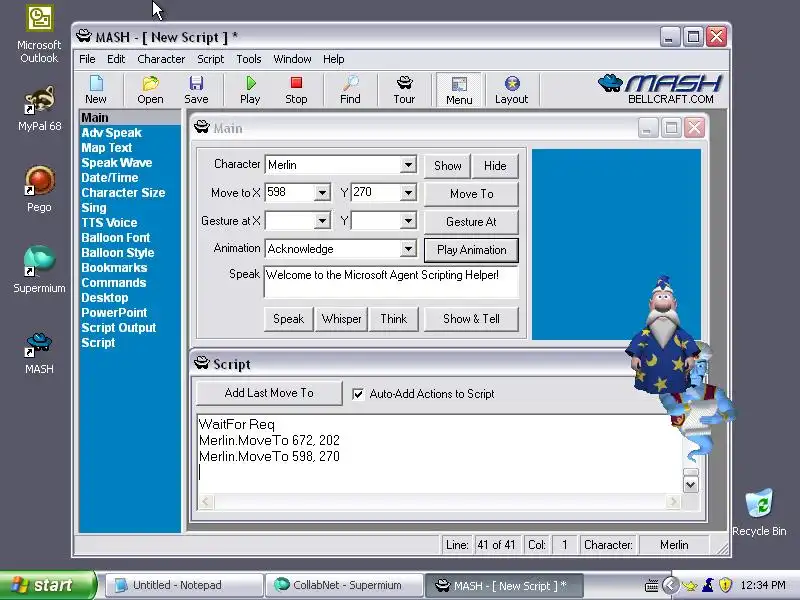Viewport: 800px width, 600px height.
Task: Toggle the Menu toolbar button
Action: coord(459,90)
